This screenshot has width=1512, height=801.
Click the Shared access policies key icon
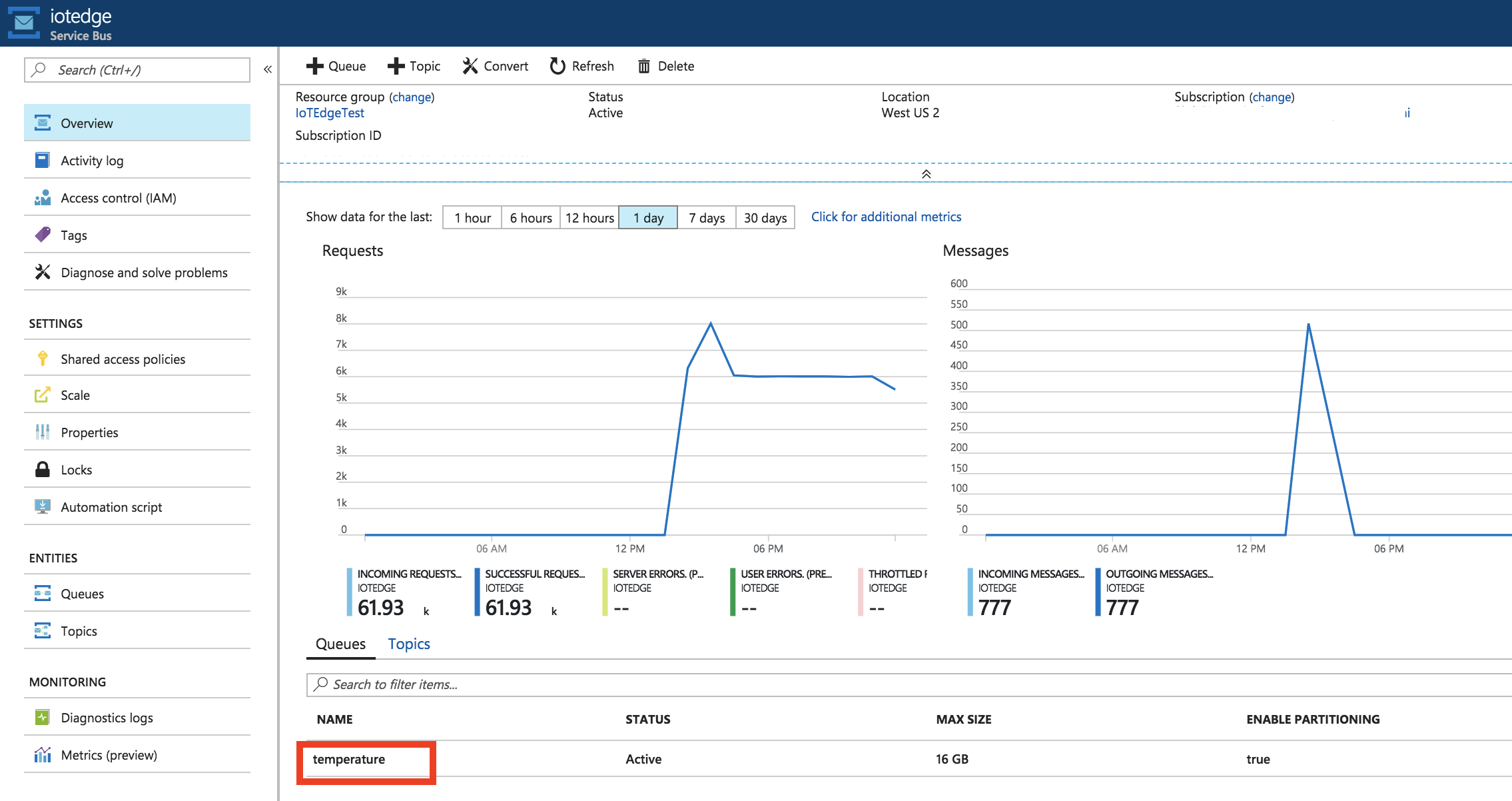point(43,359)
